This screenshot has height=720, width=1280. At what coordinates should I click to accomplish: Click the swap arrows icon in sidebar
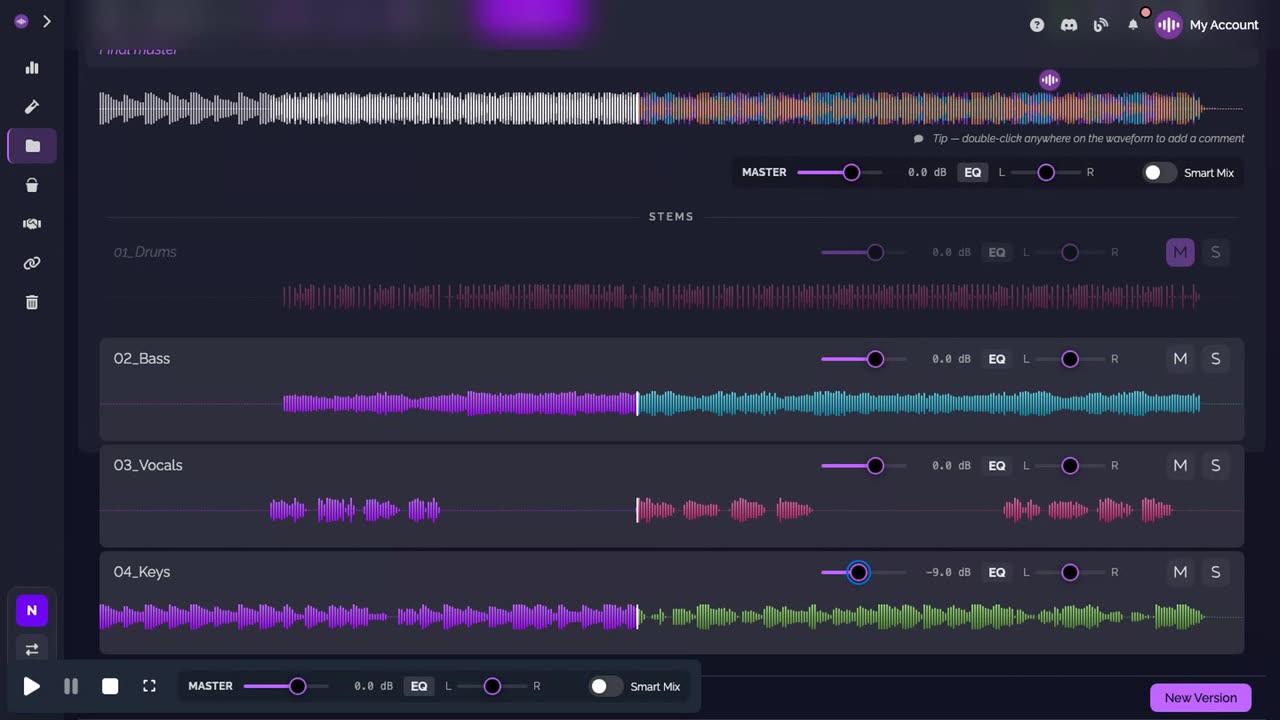point(32,649)
